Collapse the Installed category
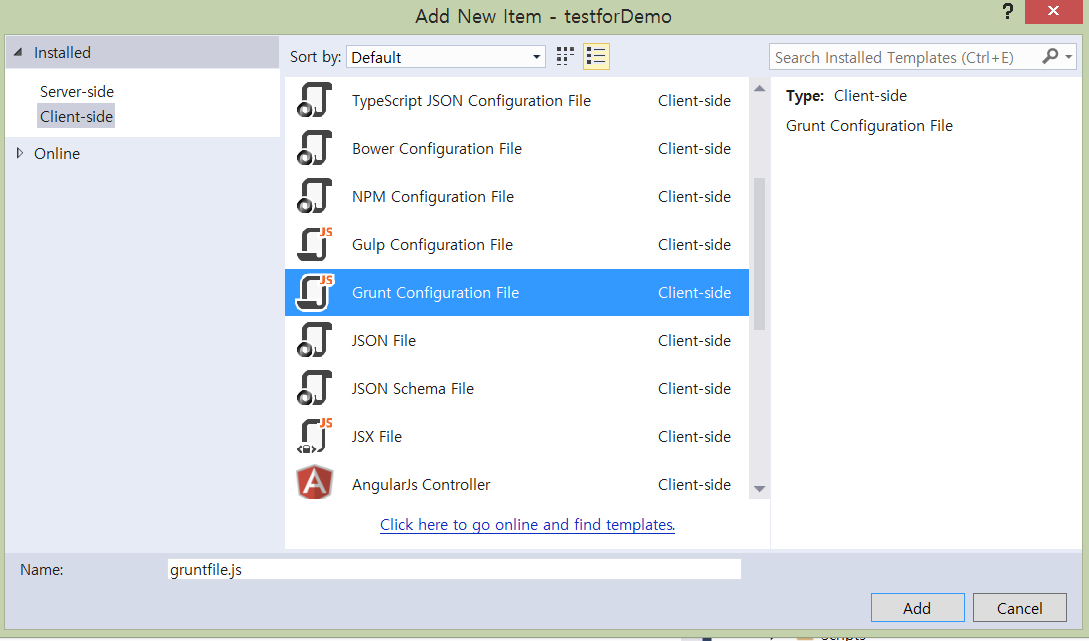1089x641 pixels. point(19,52)
